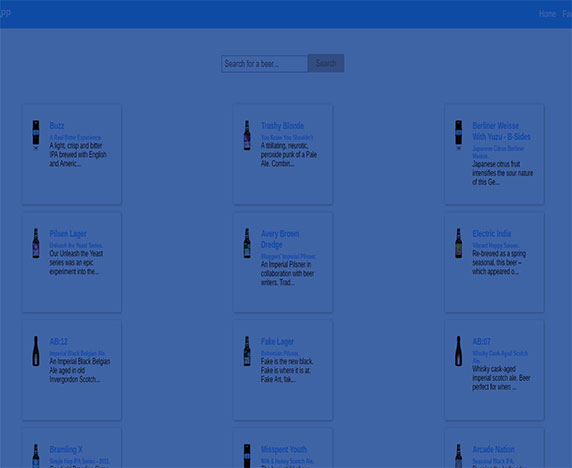The image size is (572, 468).
Task: Open the Home nav link
Action: click(x=547, y=14)
